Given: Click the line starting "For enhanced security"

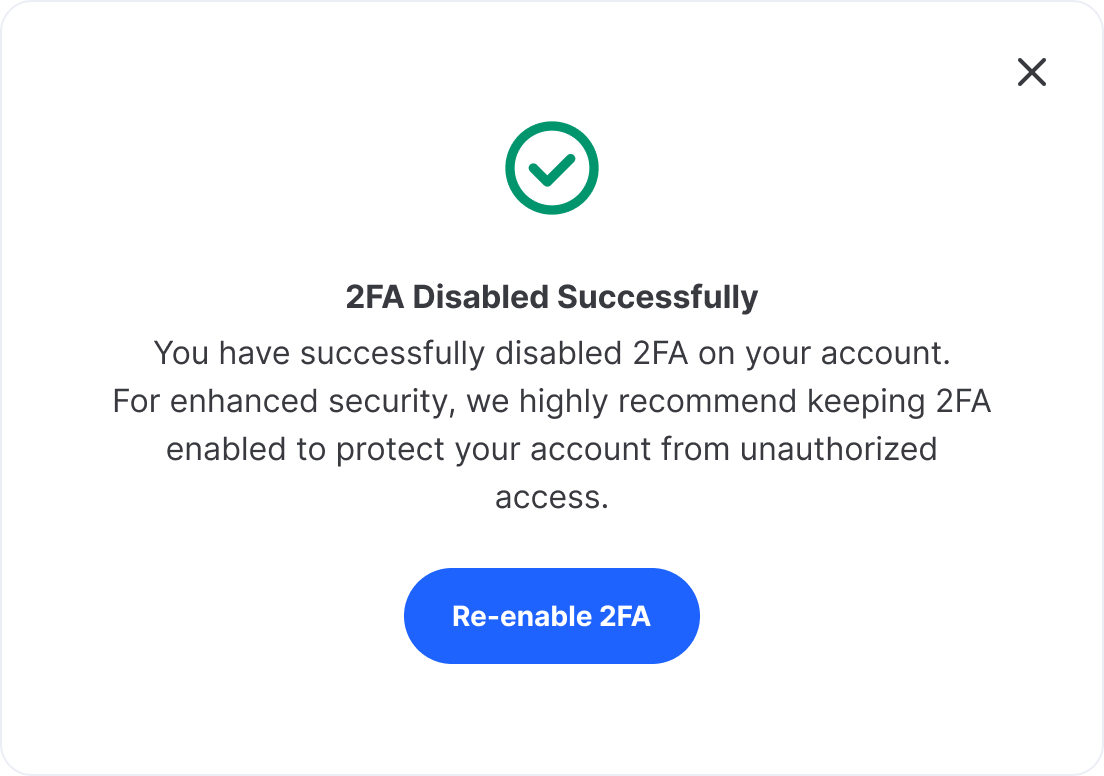Looking at the screenshot, I should pos(552,401).
